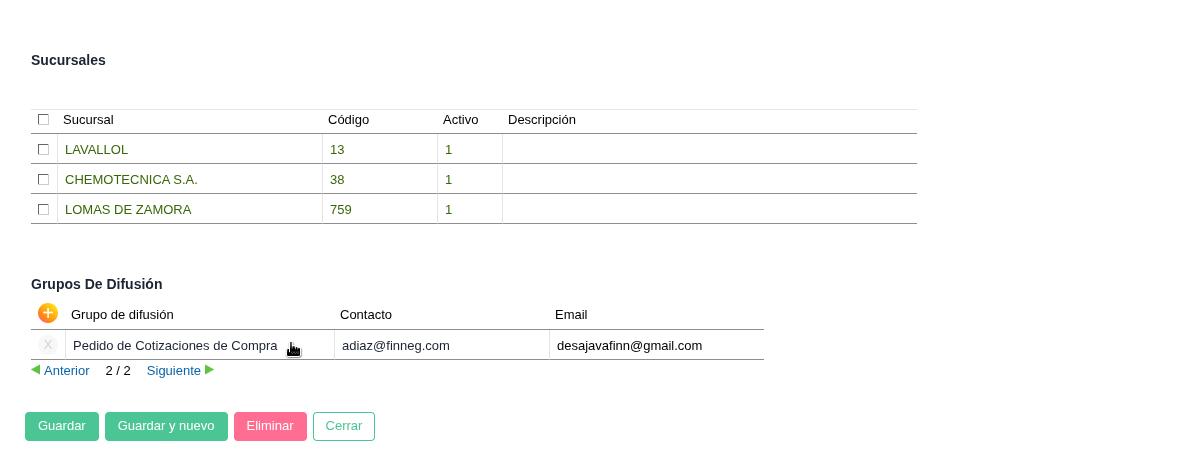Viewport: 1184px width, 471px height.
Task: Select the CHEMOTECNICA S.A. checkbox
Action: coord(43,180)
